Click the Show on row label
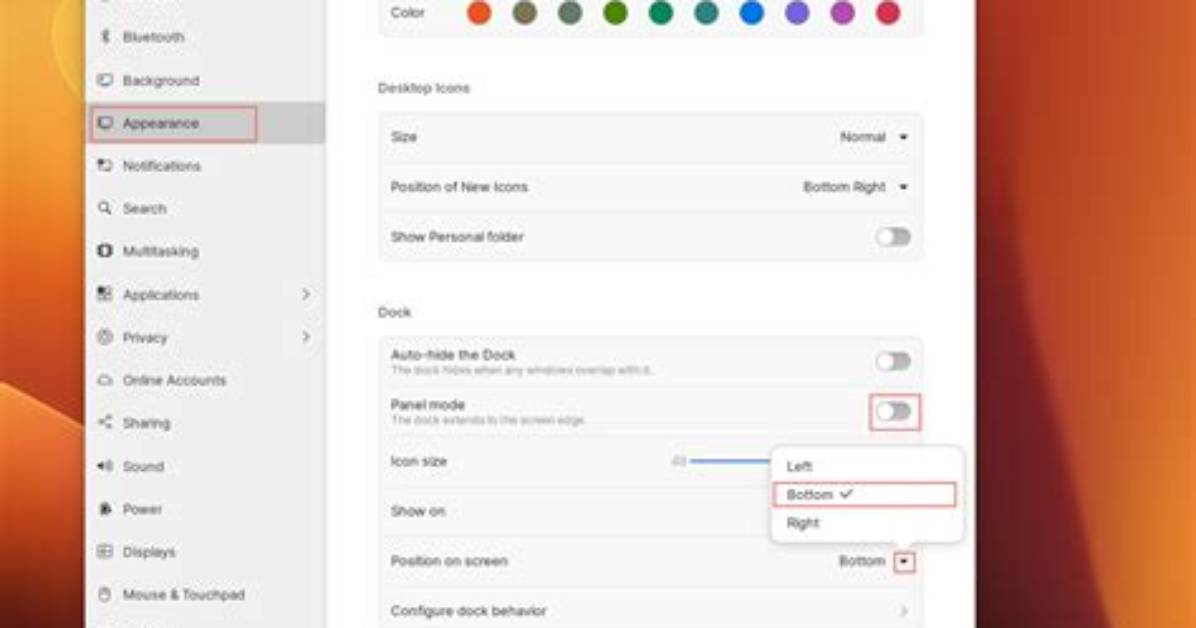 418,511
